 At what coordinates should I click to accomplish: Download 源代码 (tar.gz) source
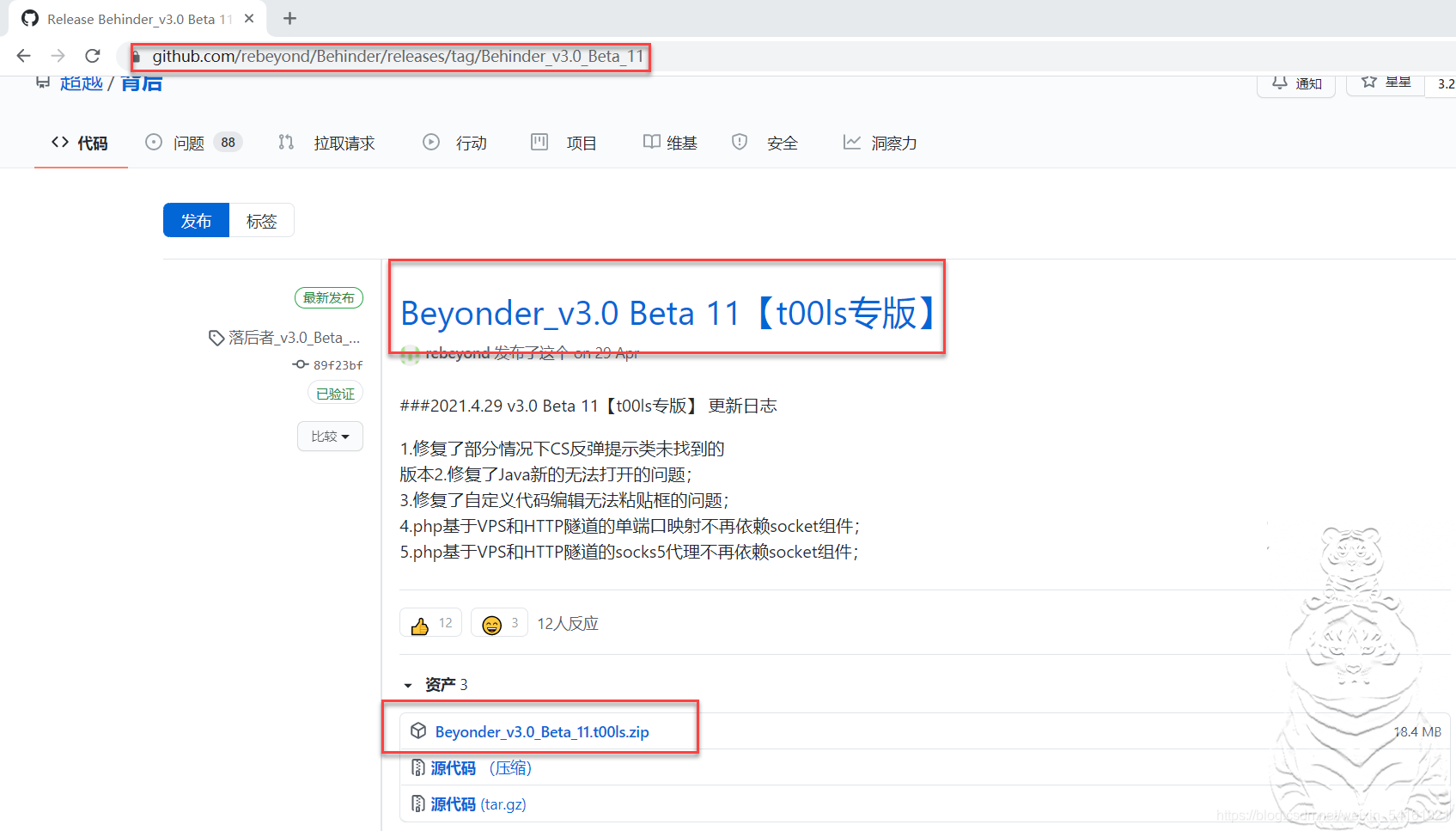click(x=478, y=804)
